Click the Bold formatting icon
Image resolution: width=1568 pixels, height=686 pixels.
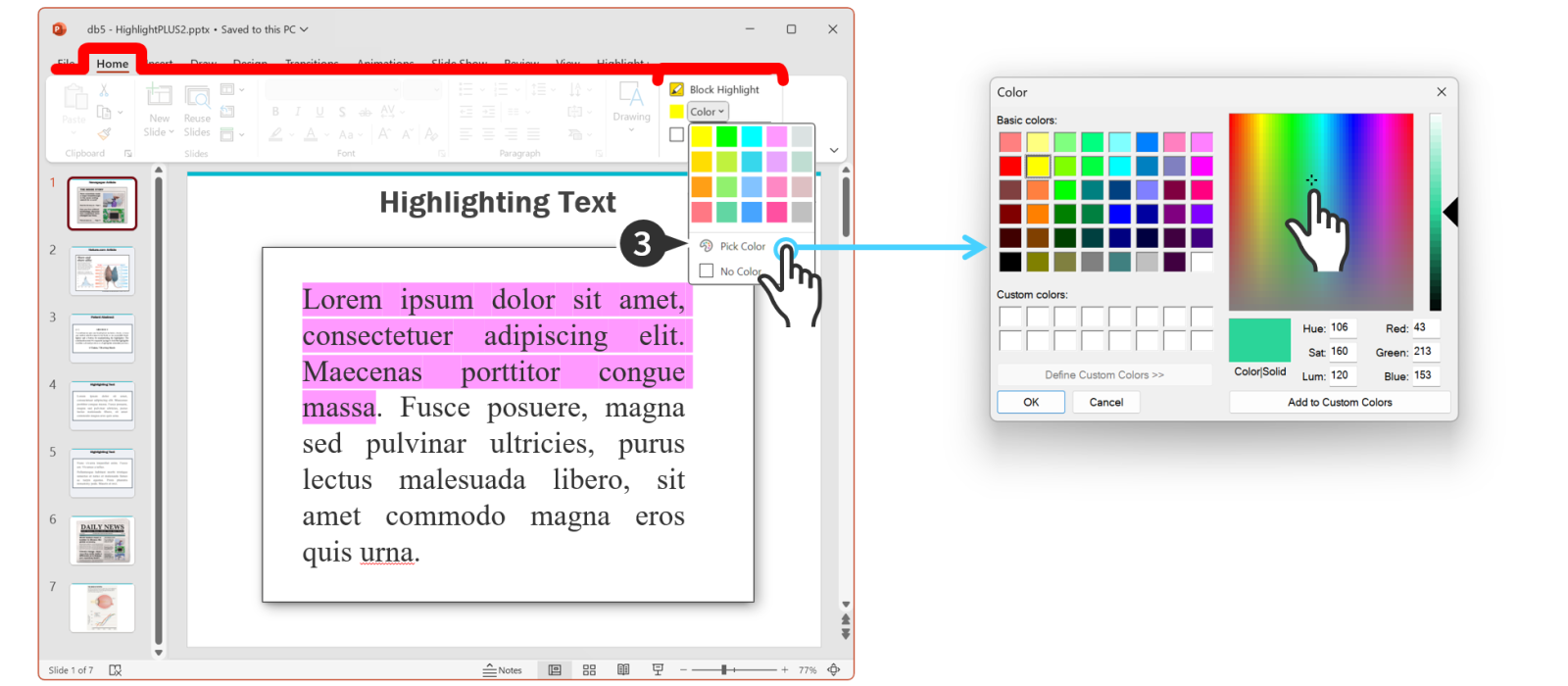point(275,112)
